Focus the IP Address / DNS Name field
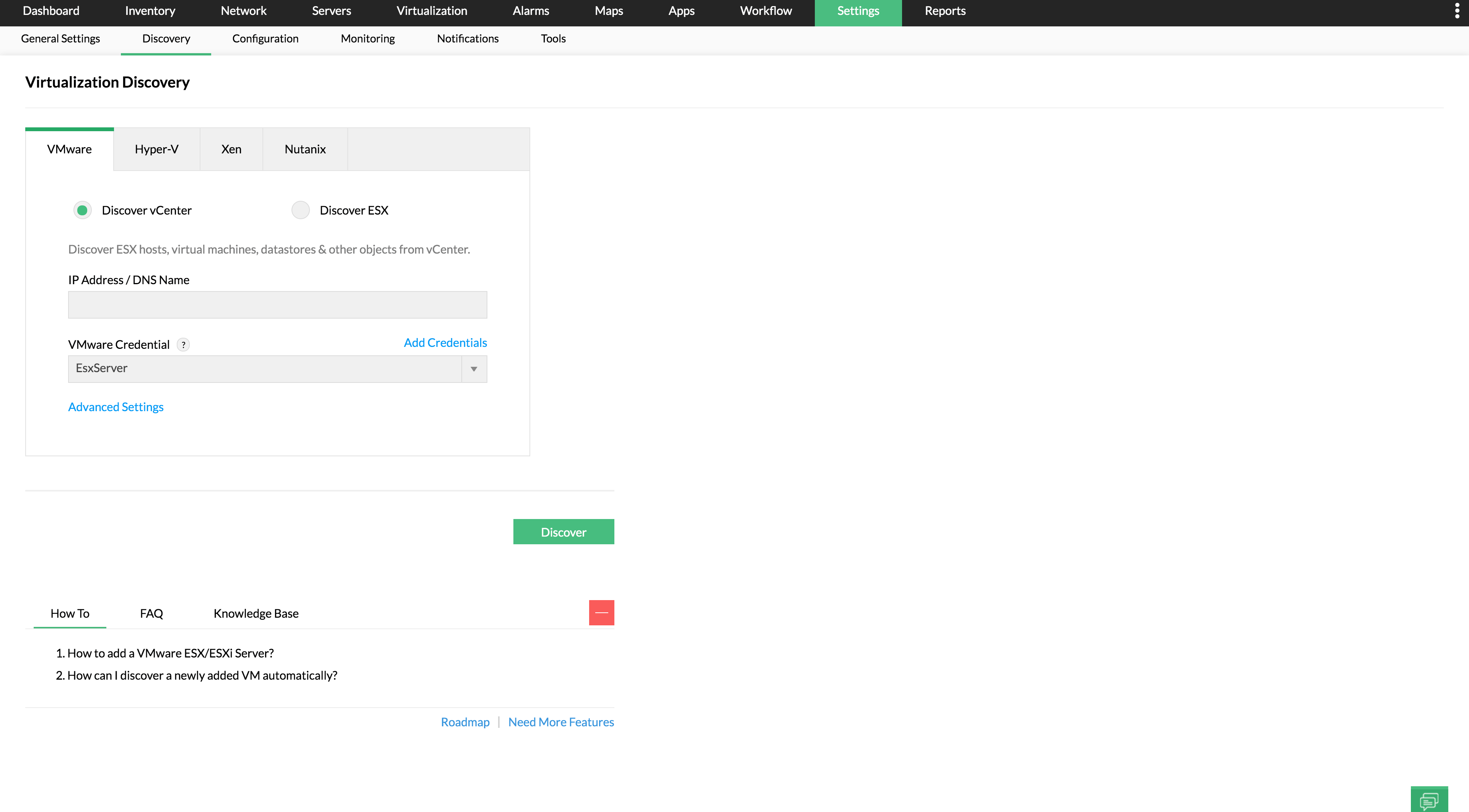The image size is (1469, 812). coord(277,304)
